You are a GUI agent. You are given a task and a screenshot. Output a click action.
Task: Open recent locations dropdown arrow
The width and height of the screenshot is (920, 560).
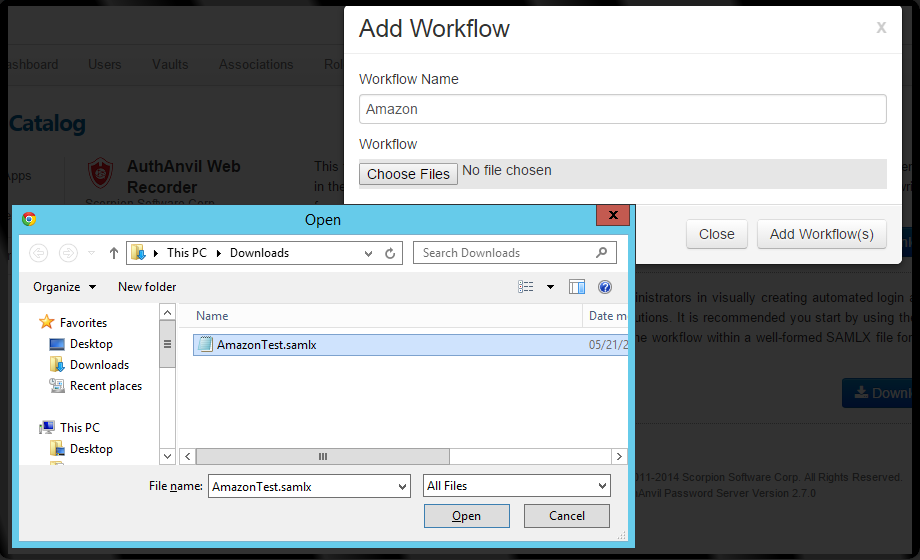point(92,253)
